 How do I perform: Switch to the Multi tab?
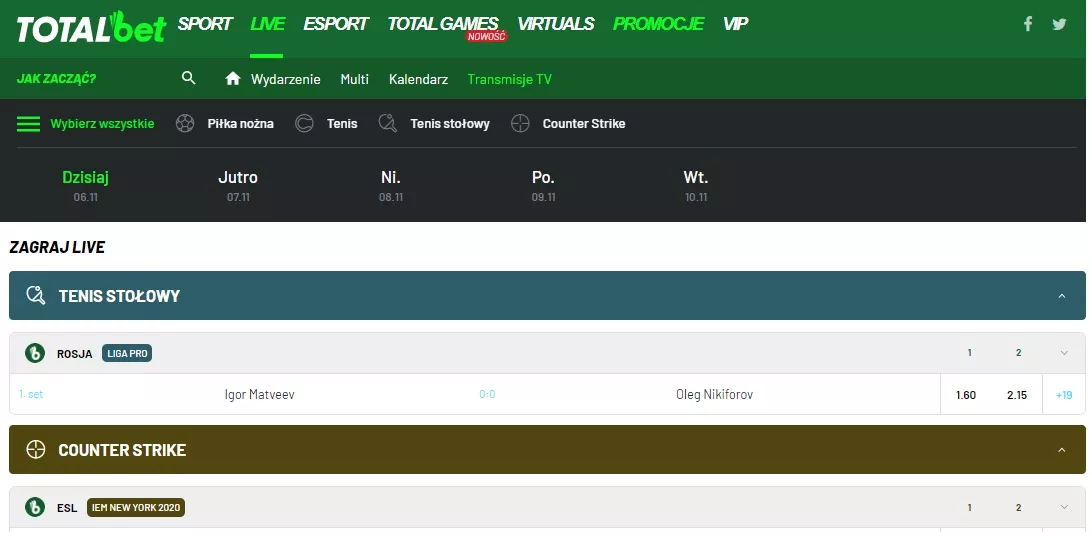coord(354,79)
